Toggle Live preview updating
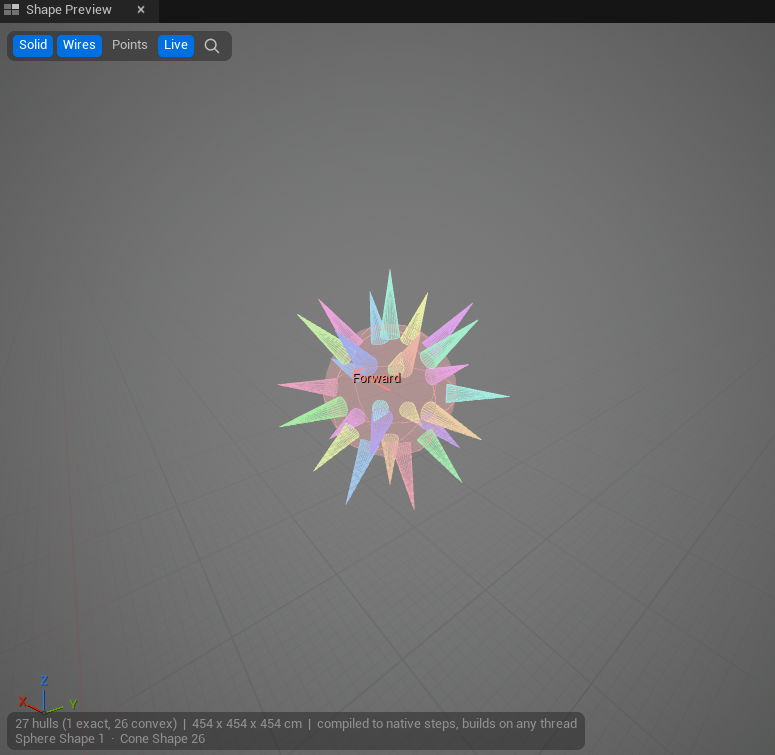Image resolution: width=775 pixels, height=755 pixels. point(175,45)
